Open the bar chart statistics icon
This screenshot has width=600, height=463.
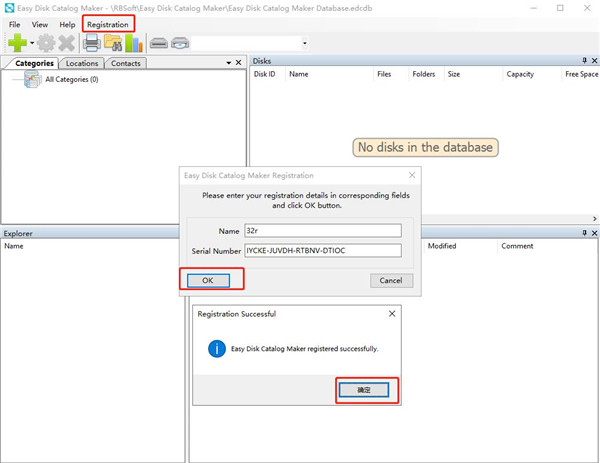[134, 42]
